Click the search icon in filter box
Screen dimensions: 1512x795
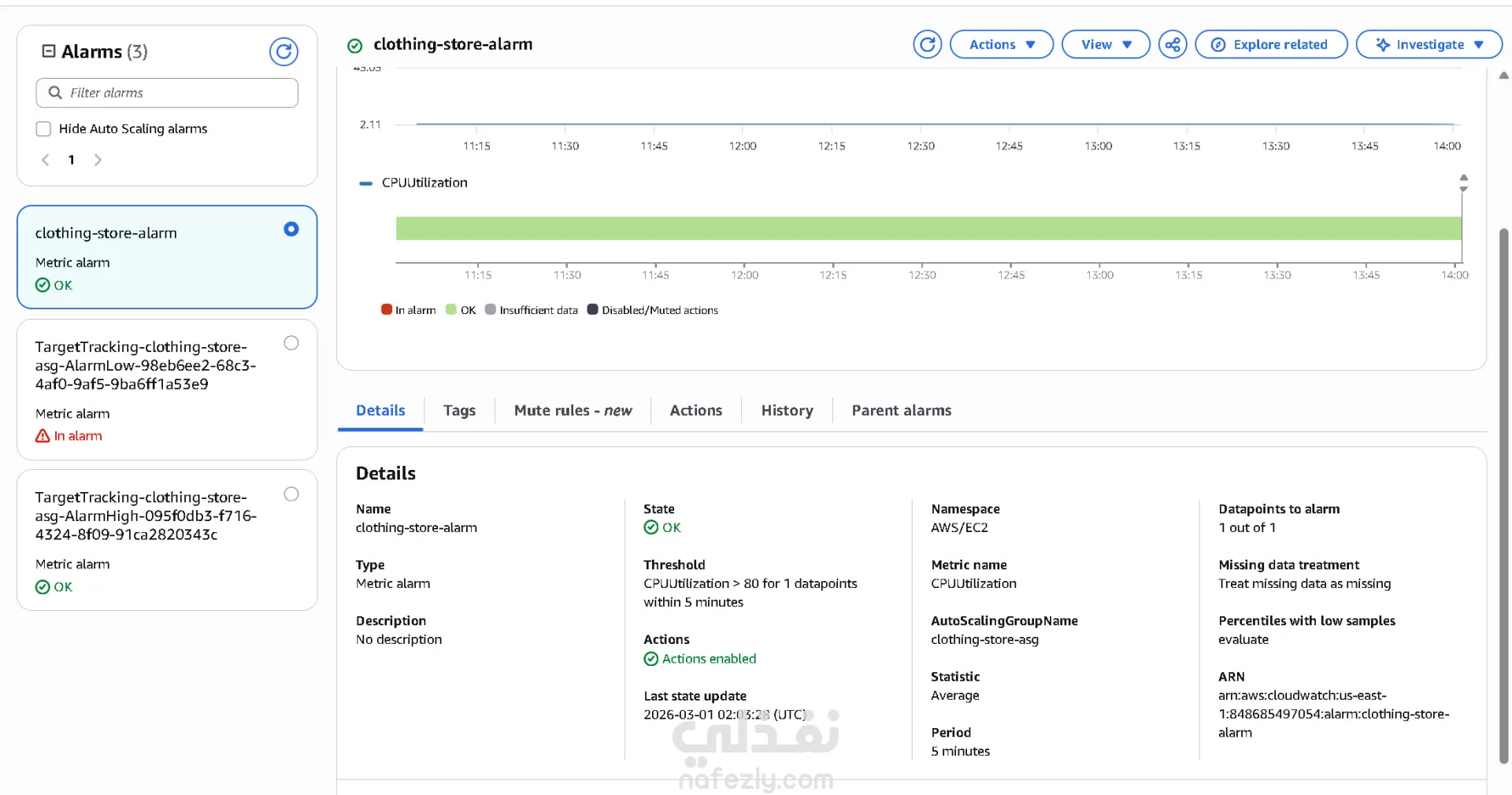(55, 93)
